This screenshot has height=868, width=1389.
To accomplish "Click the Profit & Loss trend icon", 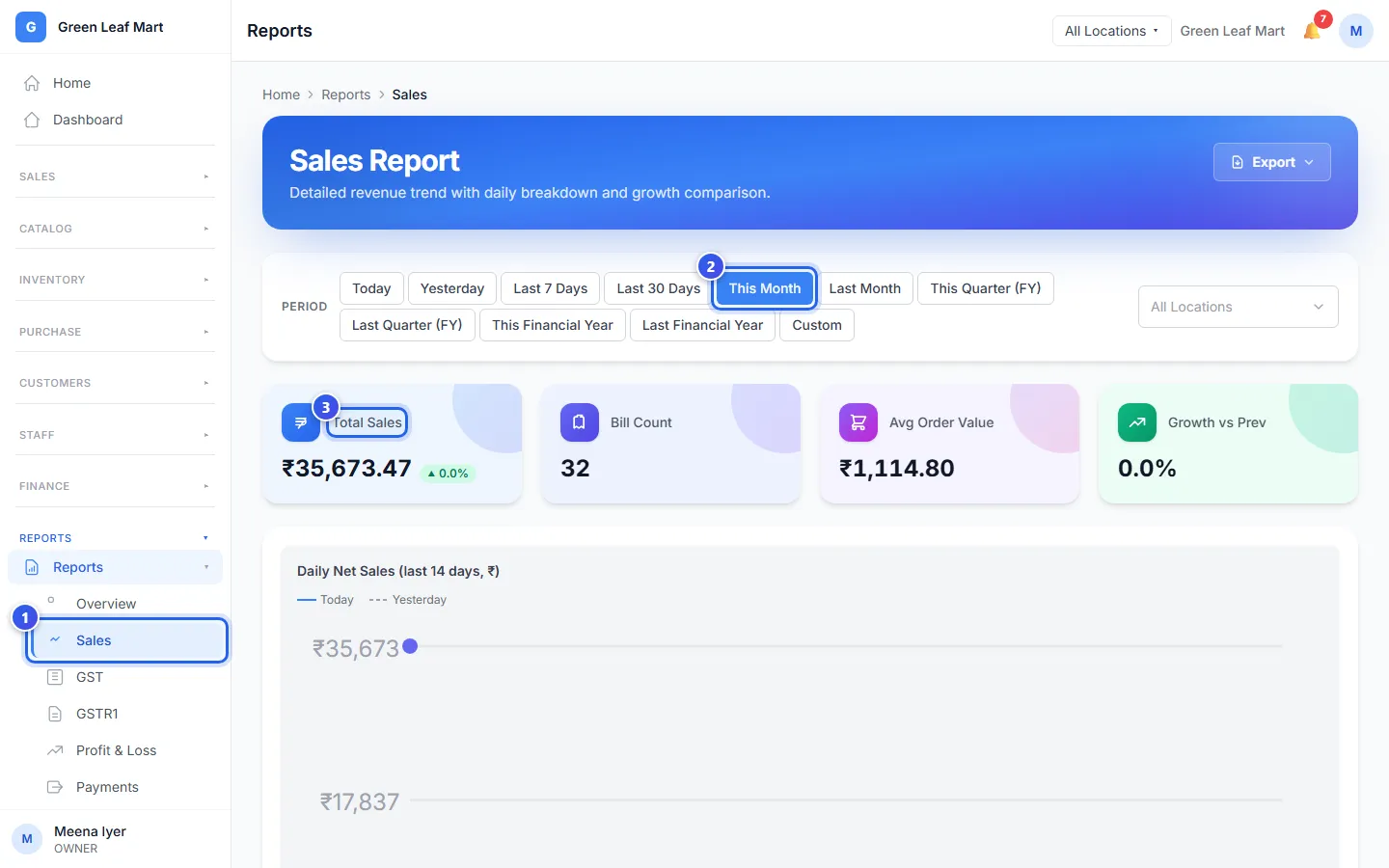I will pos(55,750).
